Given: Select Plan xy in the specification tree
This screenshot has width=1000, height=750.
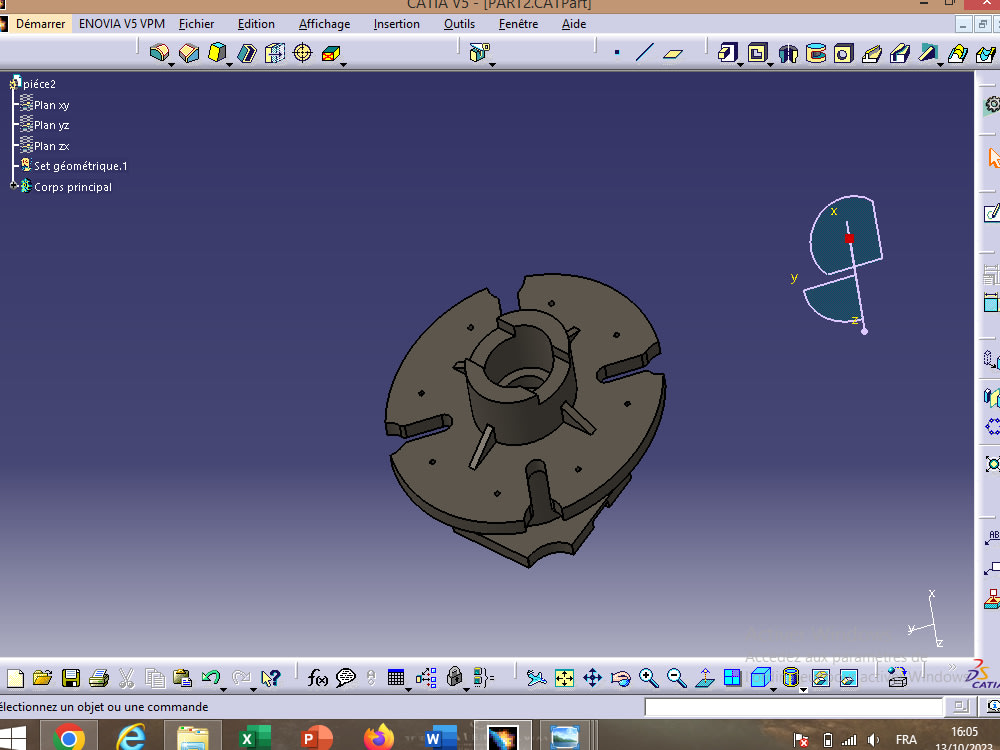Looking at the screenshot, I should coord(52,104).
